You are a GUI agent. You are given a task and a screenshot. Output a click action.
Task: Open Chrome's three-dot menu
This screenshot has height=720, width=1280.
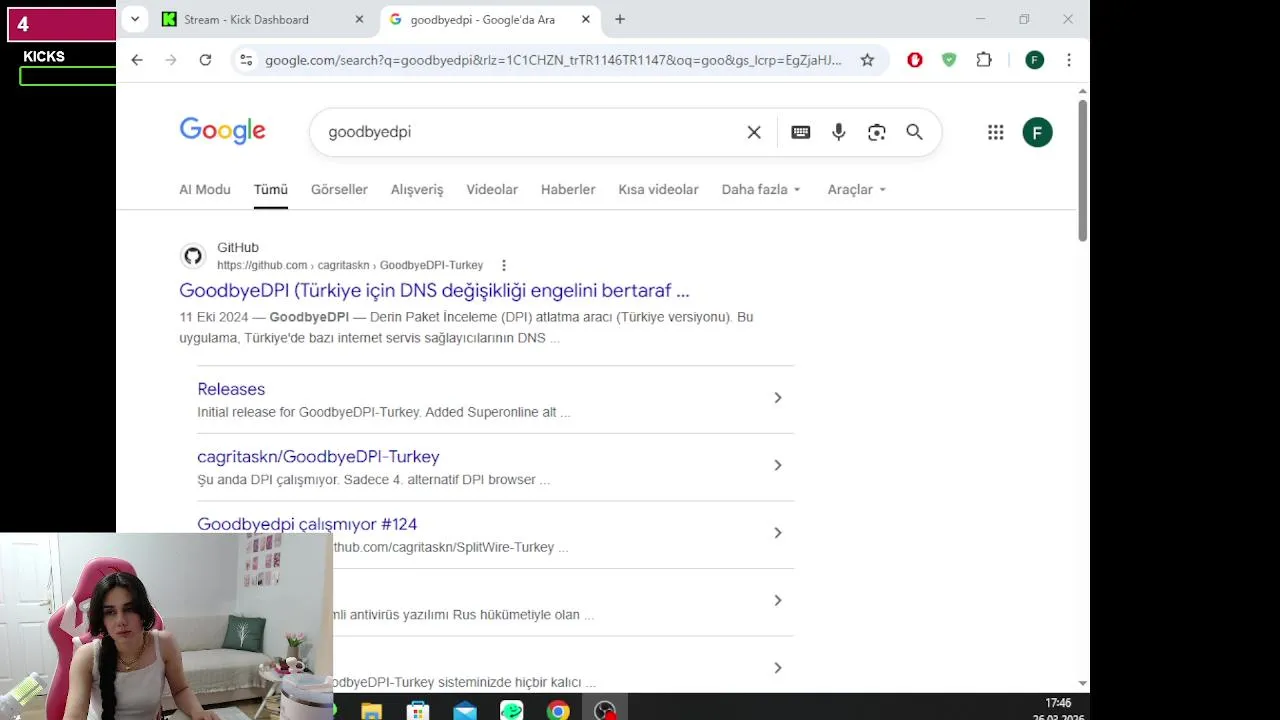[1069, 60]
